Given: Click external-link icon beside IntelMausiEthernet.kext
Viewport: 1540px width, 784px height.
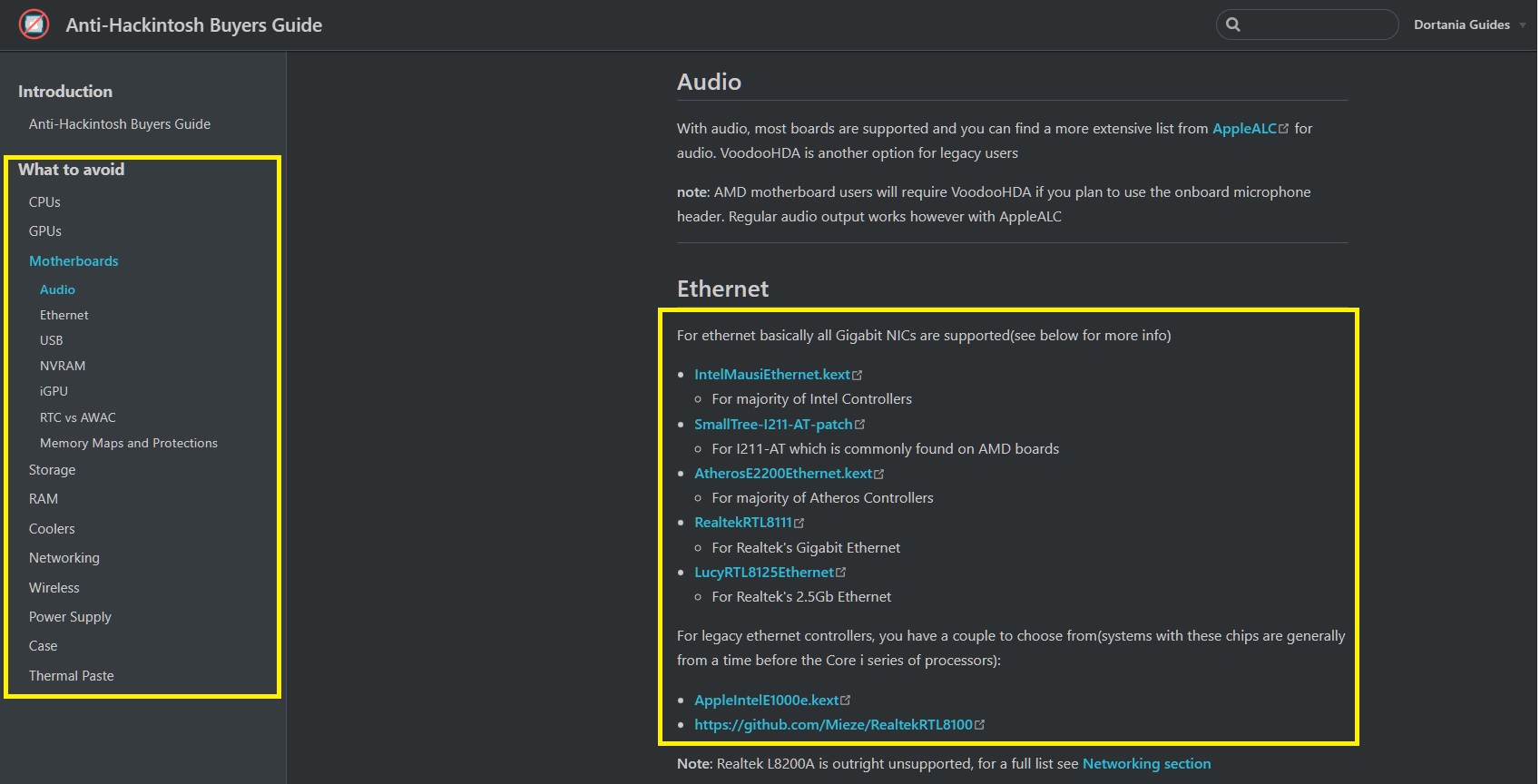Looking at the screenshot, I should (857, 375).
